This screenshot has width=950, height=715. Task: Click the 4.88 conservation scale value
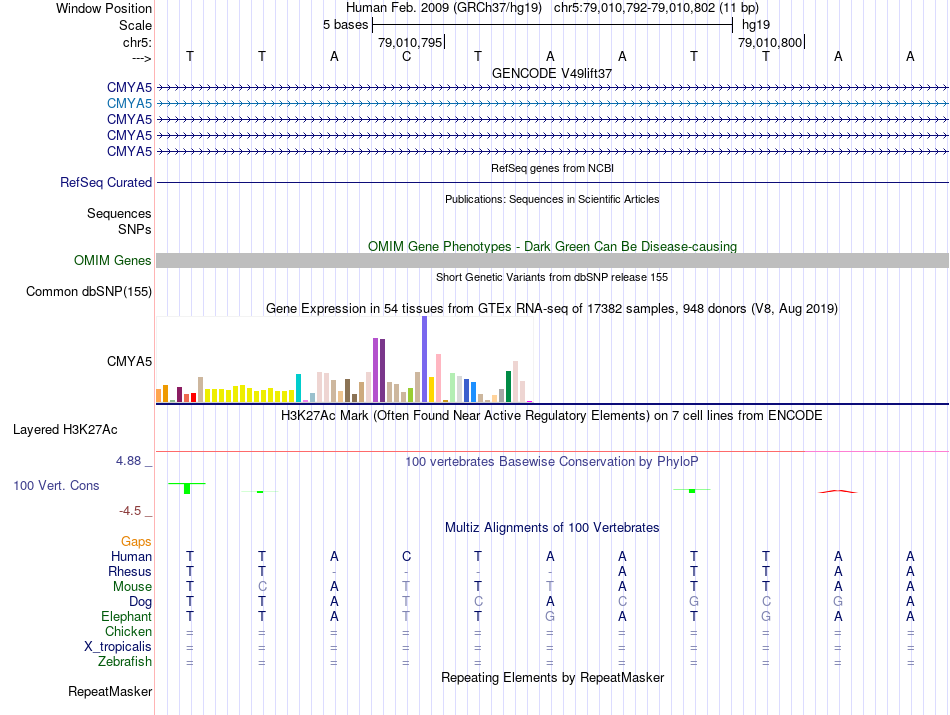[128, 461]
